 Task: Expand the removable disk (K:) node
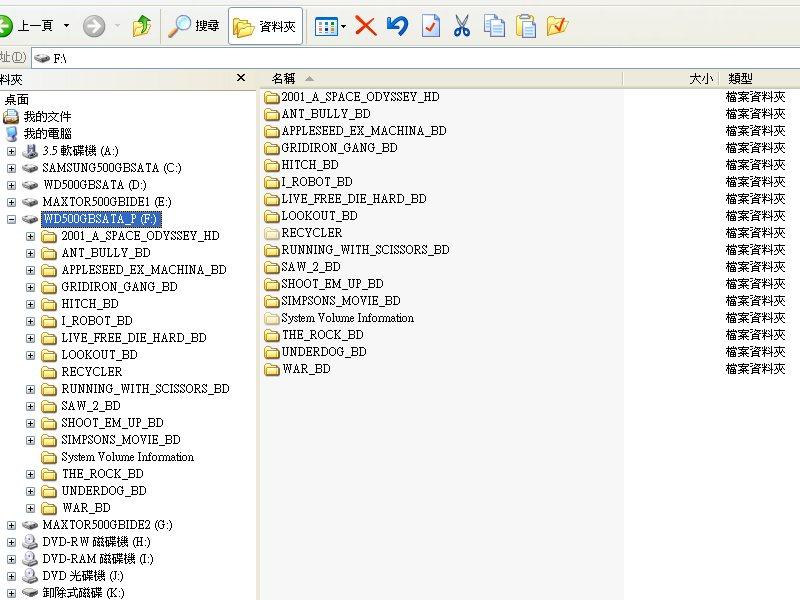pyautogui.click(x=11, y=593)
